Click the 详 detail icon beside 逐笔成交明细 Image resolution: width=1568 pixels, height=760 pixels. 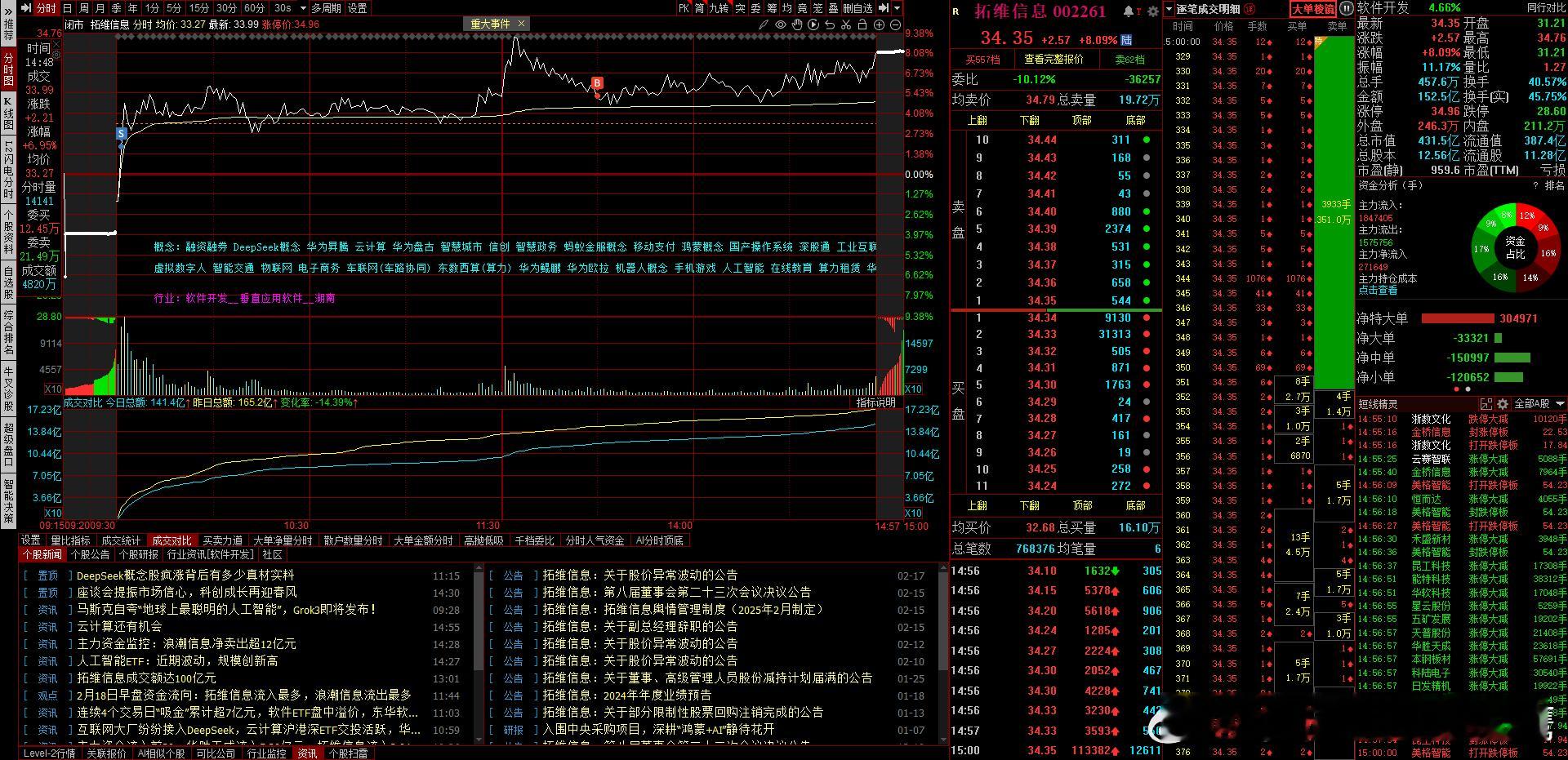(x=1249, y=9)
